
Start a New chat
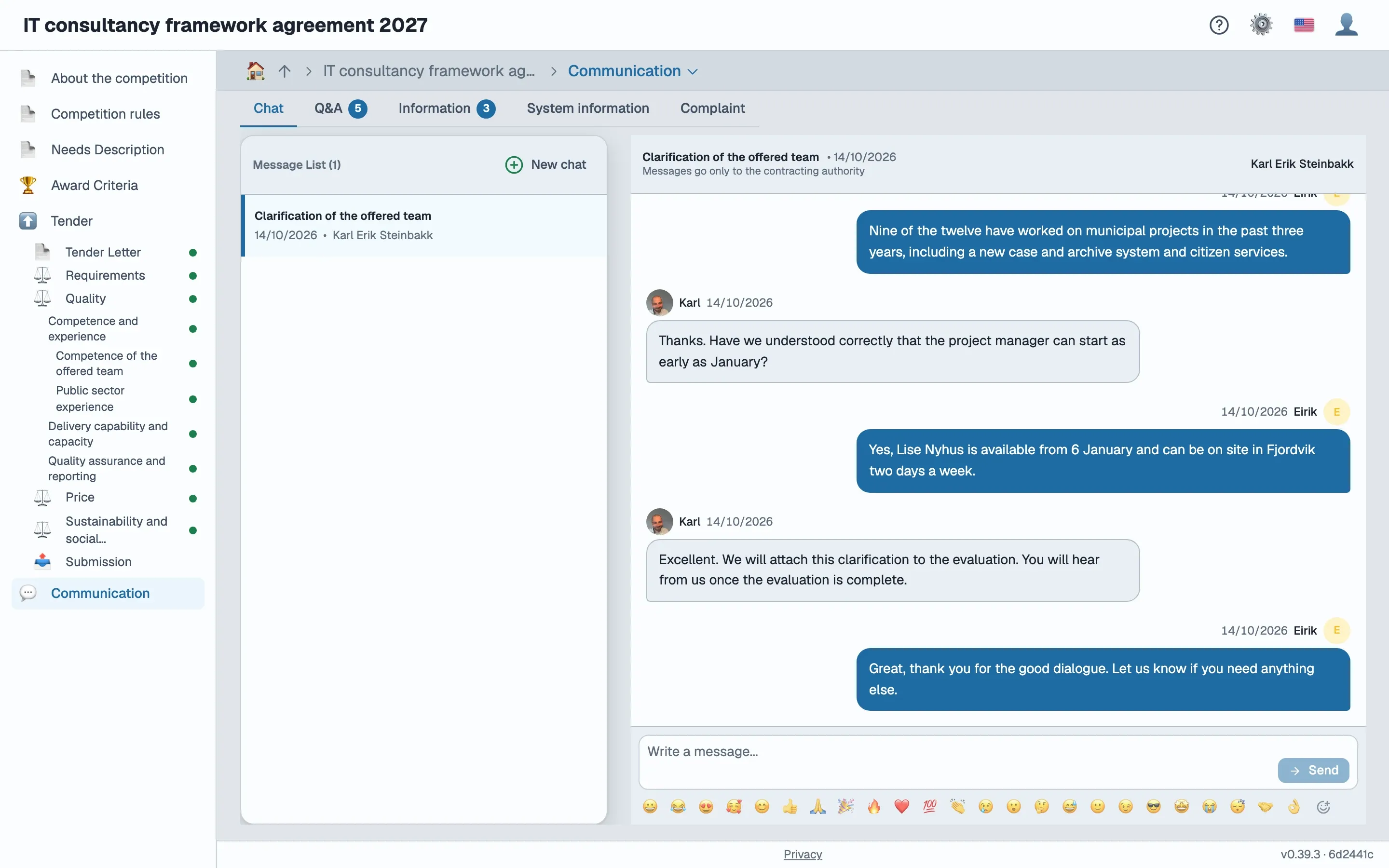(545, 165)
